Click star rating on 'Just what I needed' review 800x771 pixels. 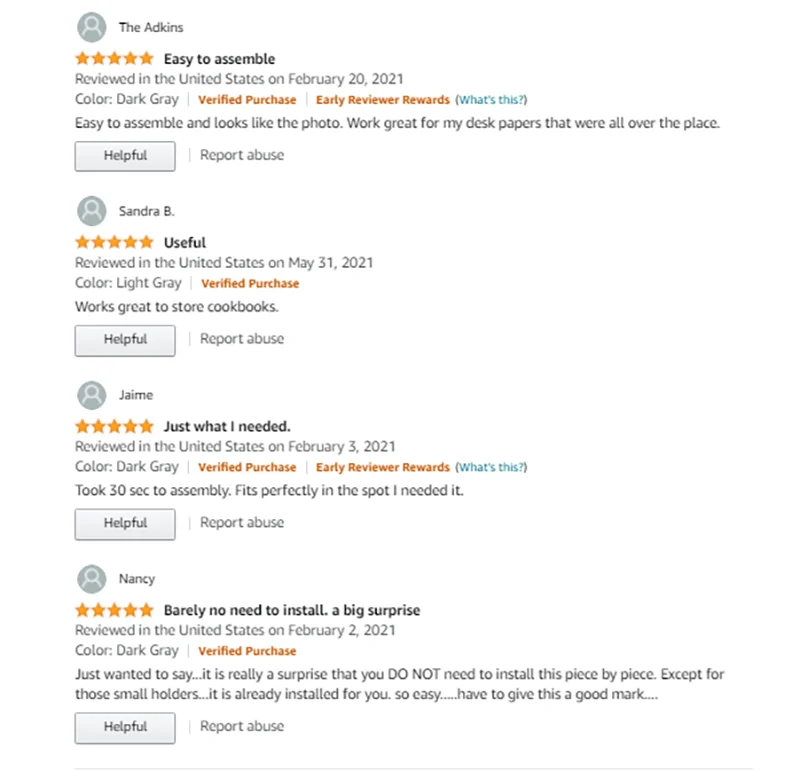click(114, 426)
